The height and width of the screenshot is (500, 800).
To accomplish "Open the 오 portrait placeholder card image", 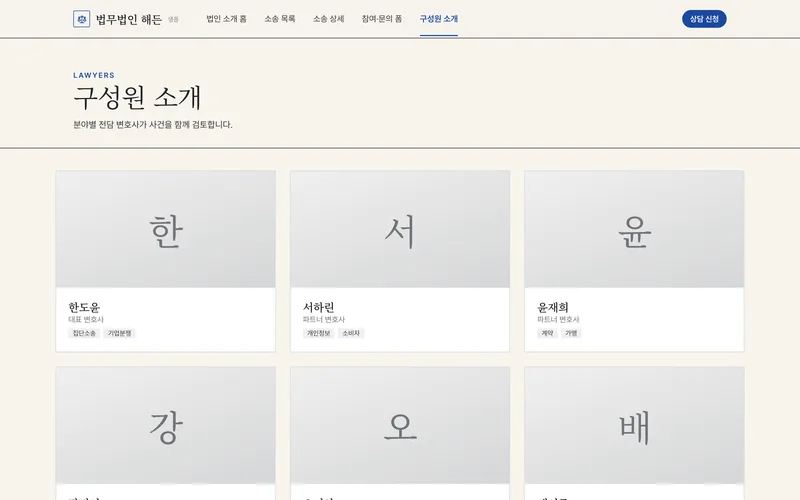I will [x=400, y=425].
